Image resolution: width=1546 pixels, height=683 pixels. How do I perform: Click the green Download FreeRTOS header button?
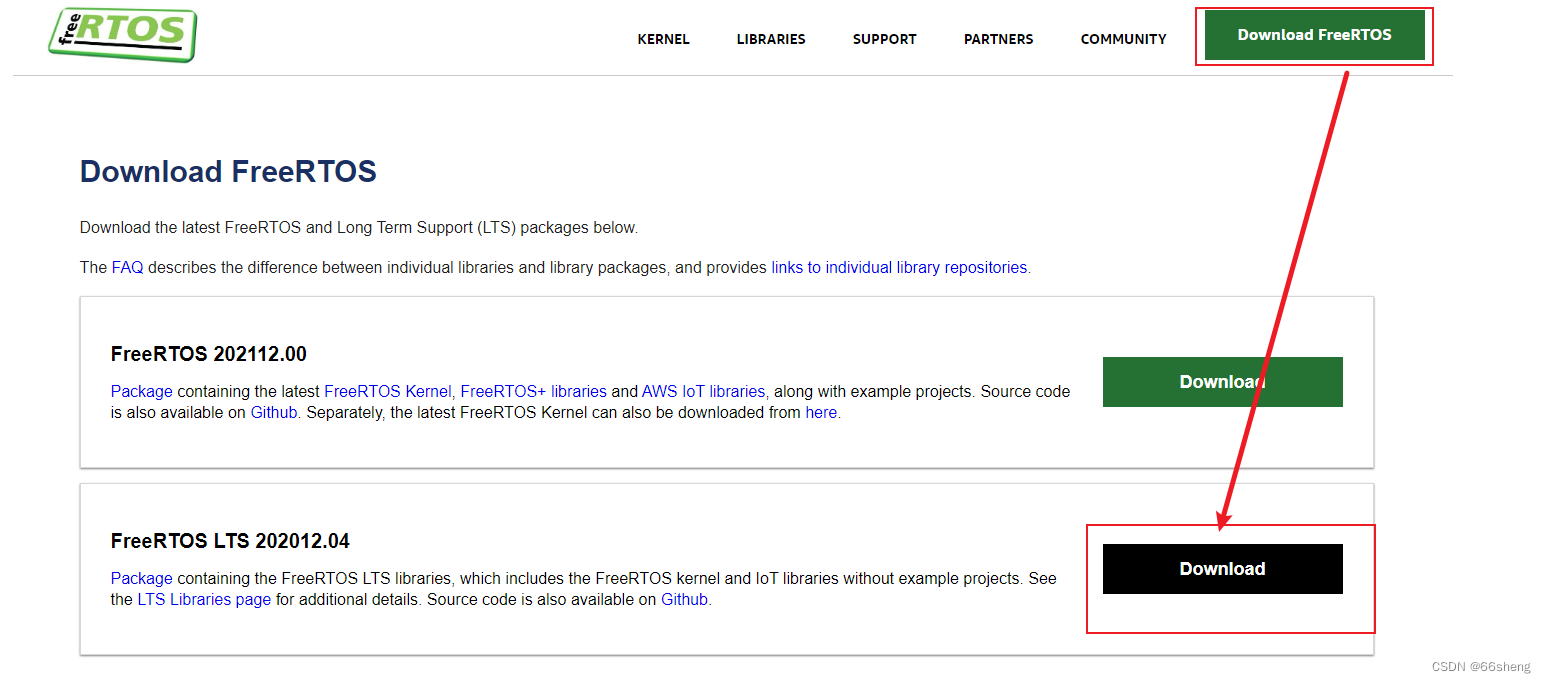[1314, 35]
